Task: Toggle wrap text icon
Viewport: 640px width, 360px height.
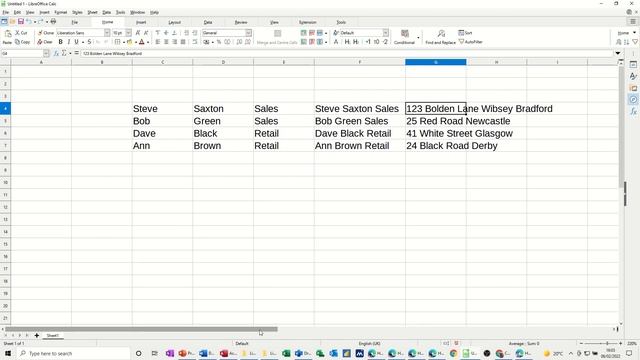Action: coord(195,42)
